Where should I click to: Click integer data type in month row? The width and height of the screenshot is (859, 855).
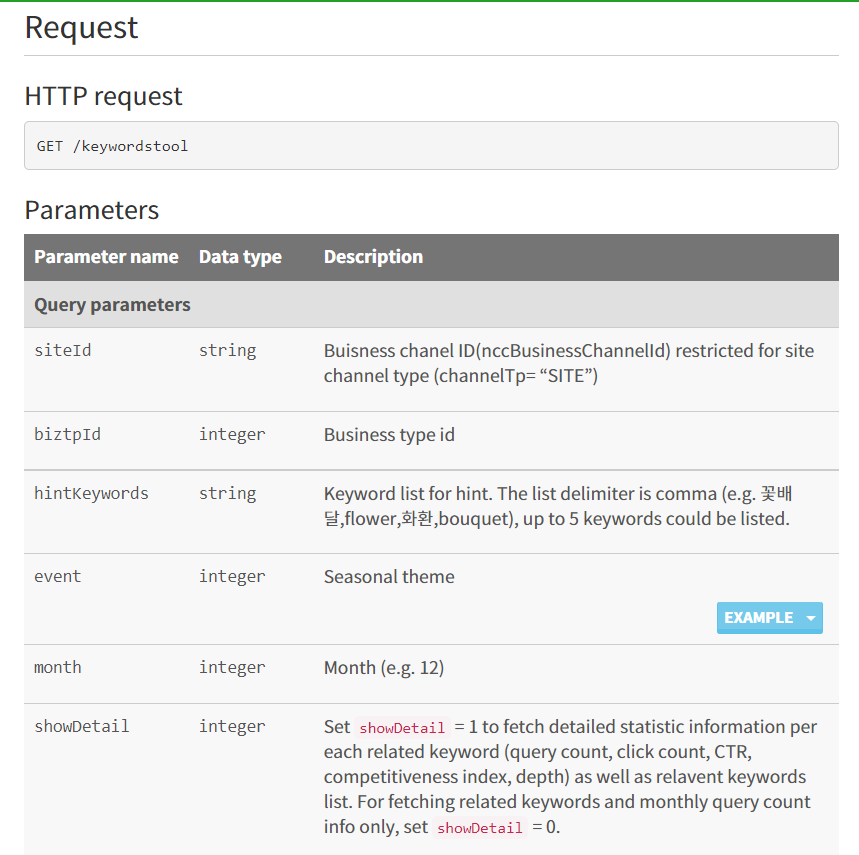(232, 668)
